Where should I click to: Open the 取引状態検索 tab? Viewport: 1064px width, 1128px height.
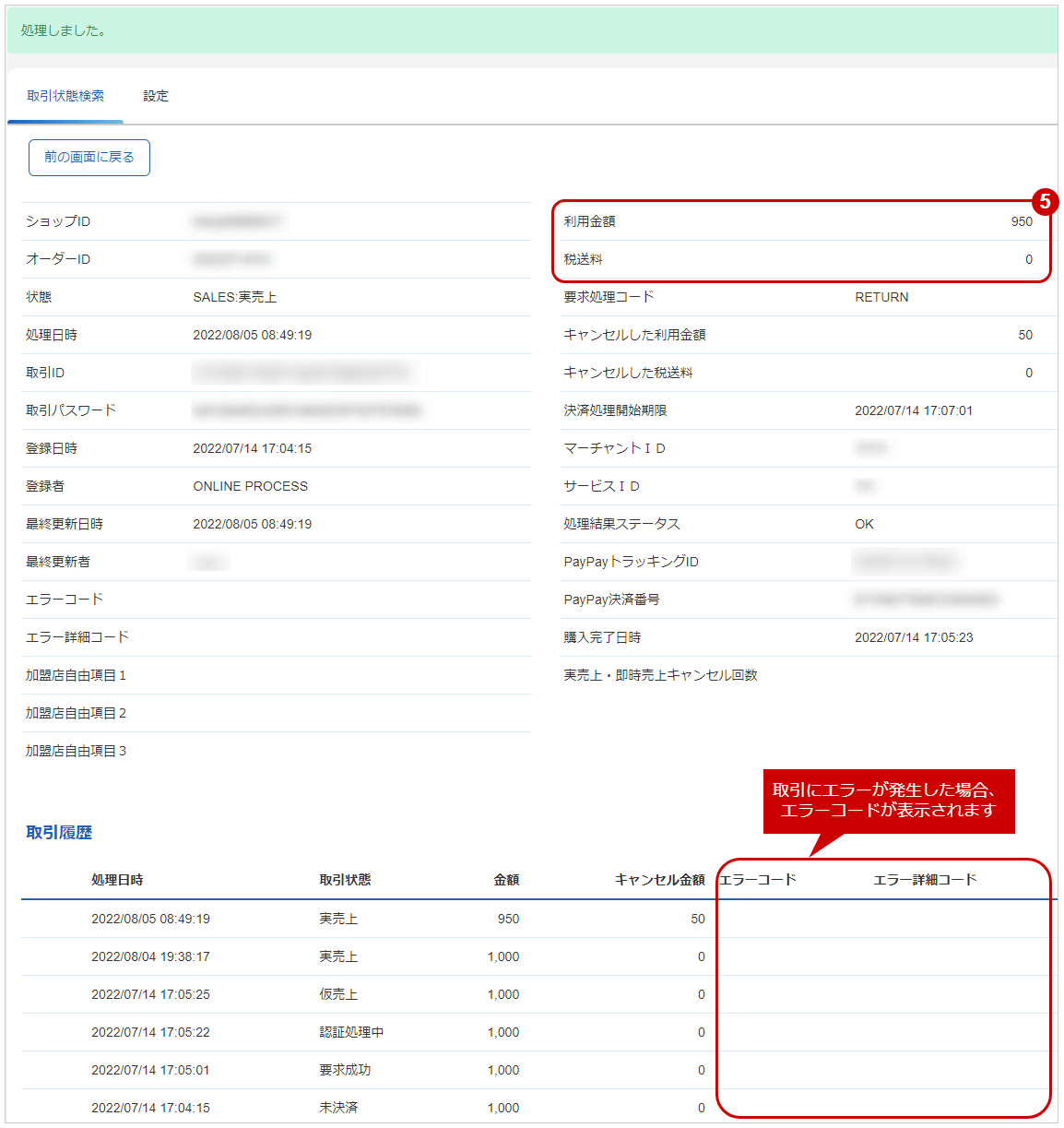65,96
